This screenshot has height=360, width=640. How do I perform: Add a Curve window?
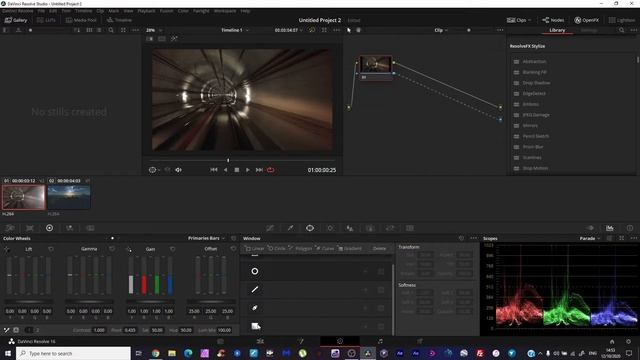[325, 248]
